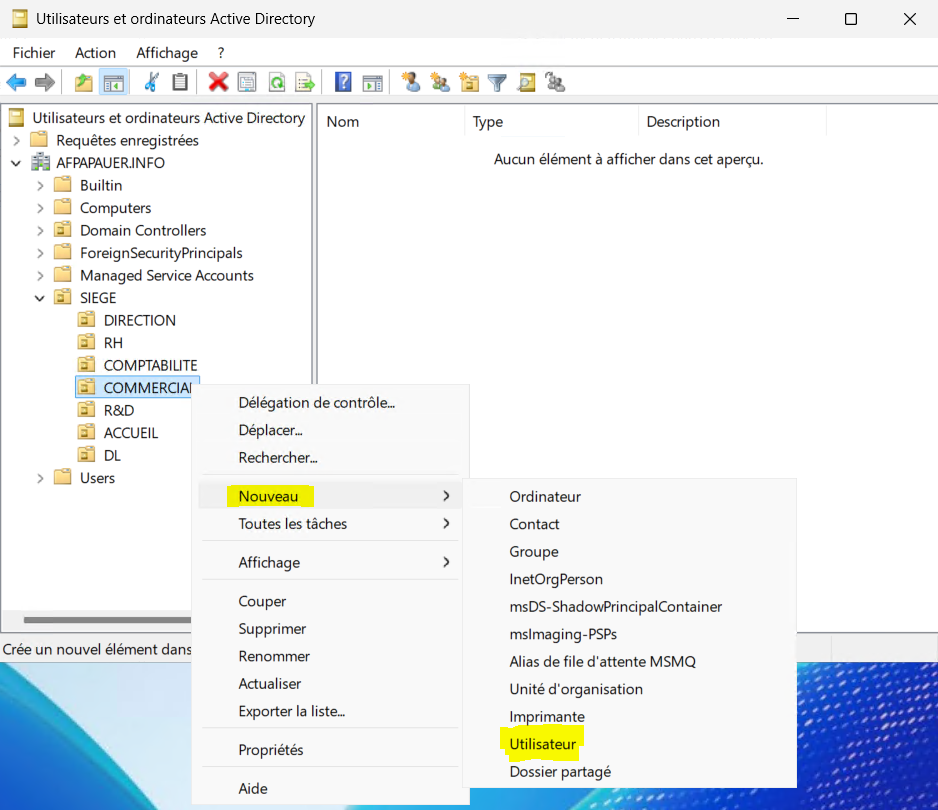The image size is (938, 810).
Task: Collapse the SIEGE organizational unit
Action: click(x=40, y=298)
